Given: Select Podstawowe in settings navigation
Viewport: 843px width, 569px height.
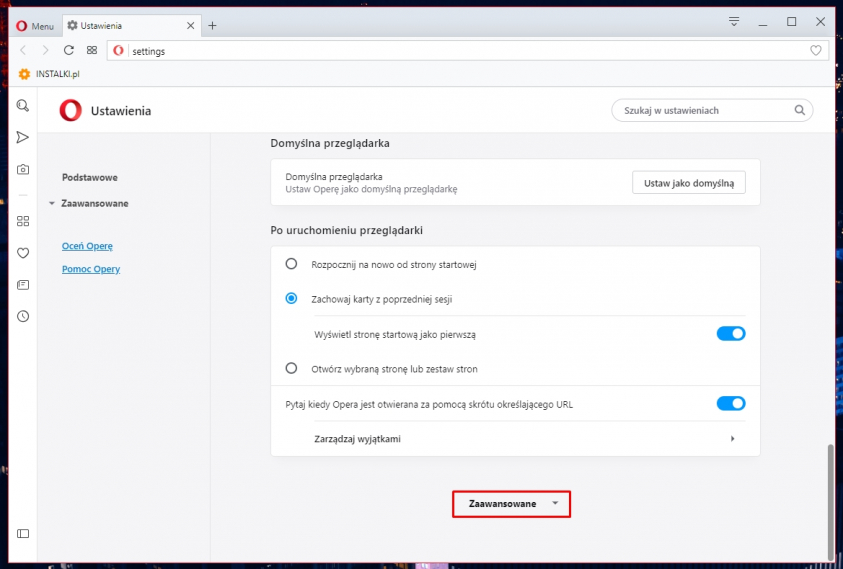Looking at the screenshot, I should pyautogui.click(x=90, y=177).
